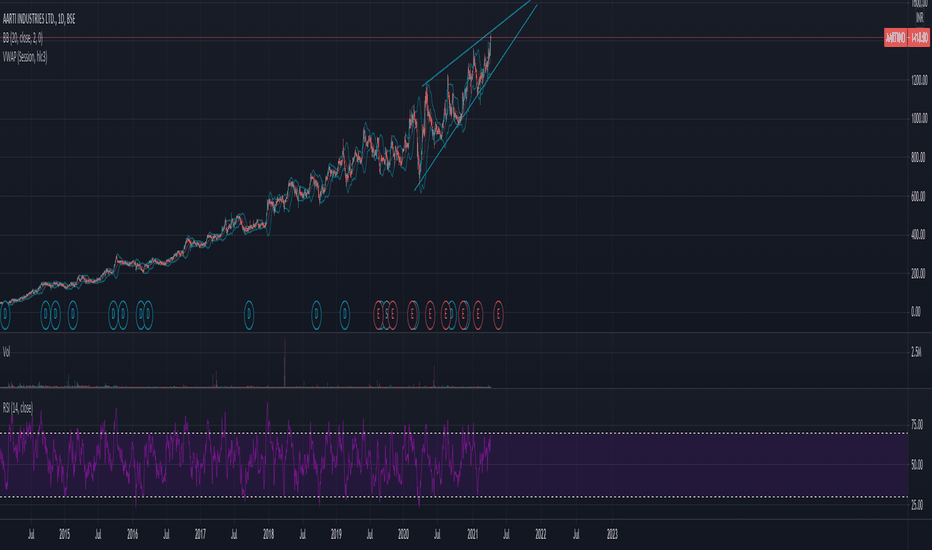Click the 800.00 price axis label
The width and height of the screenshot is (932, 550).
(x=918, y=157)
